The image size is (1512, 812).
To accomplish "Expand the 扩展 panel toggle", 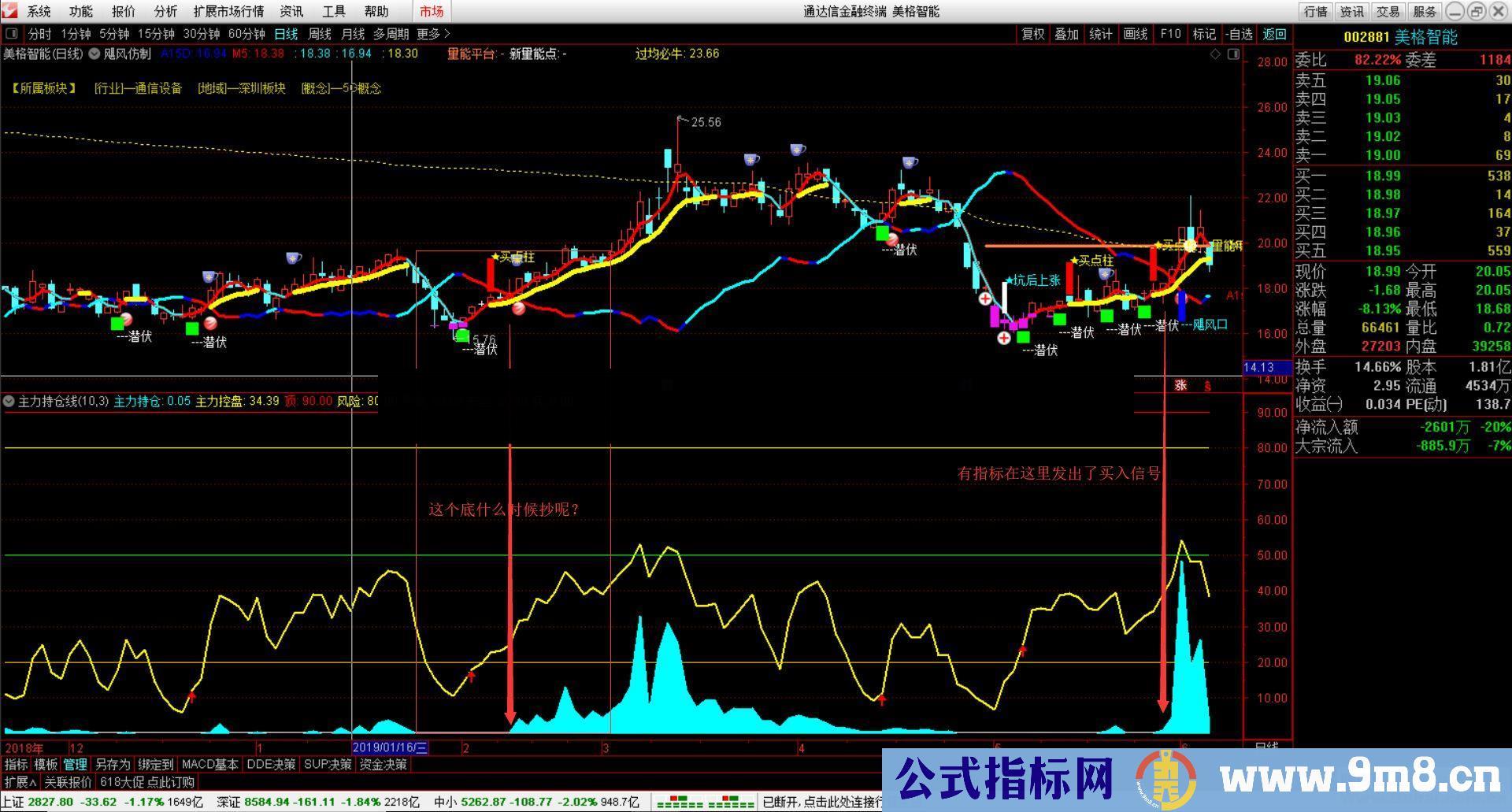I will tap(20, 782).
